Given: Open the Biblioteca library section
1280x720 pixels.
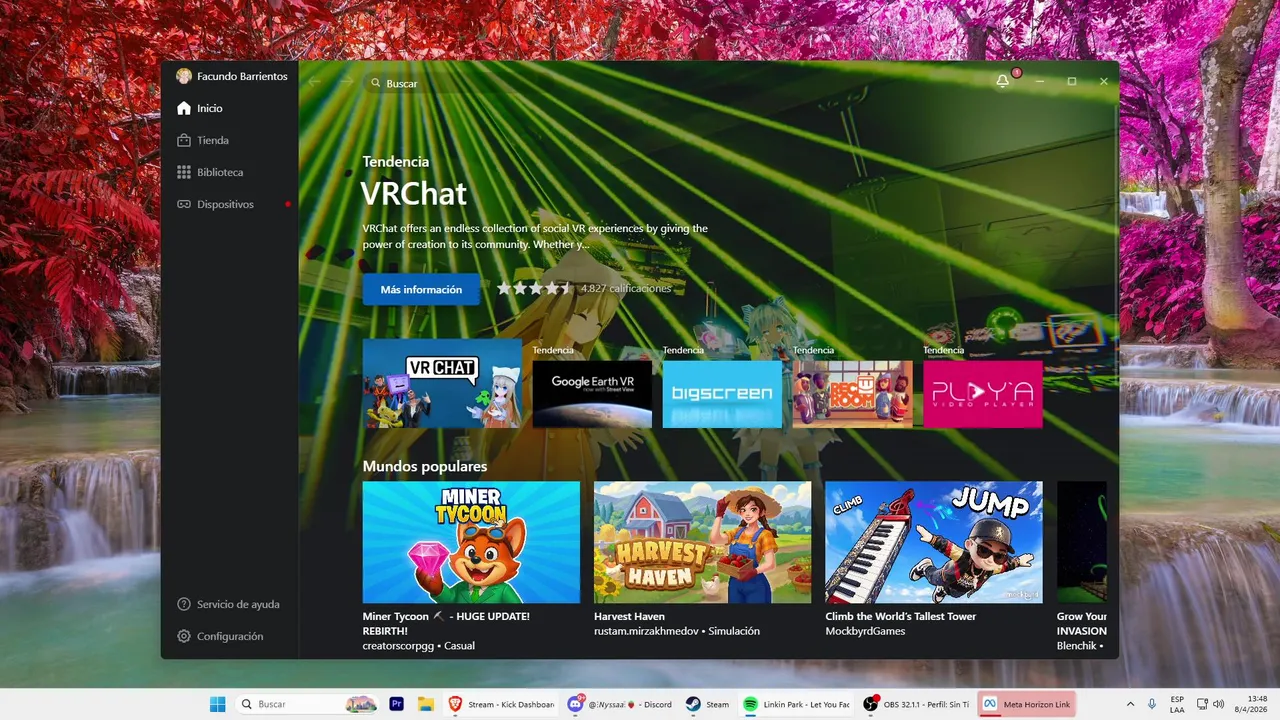Looking at the screenshot, I should 230,172.
